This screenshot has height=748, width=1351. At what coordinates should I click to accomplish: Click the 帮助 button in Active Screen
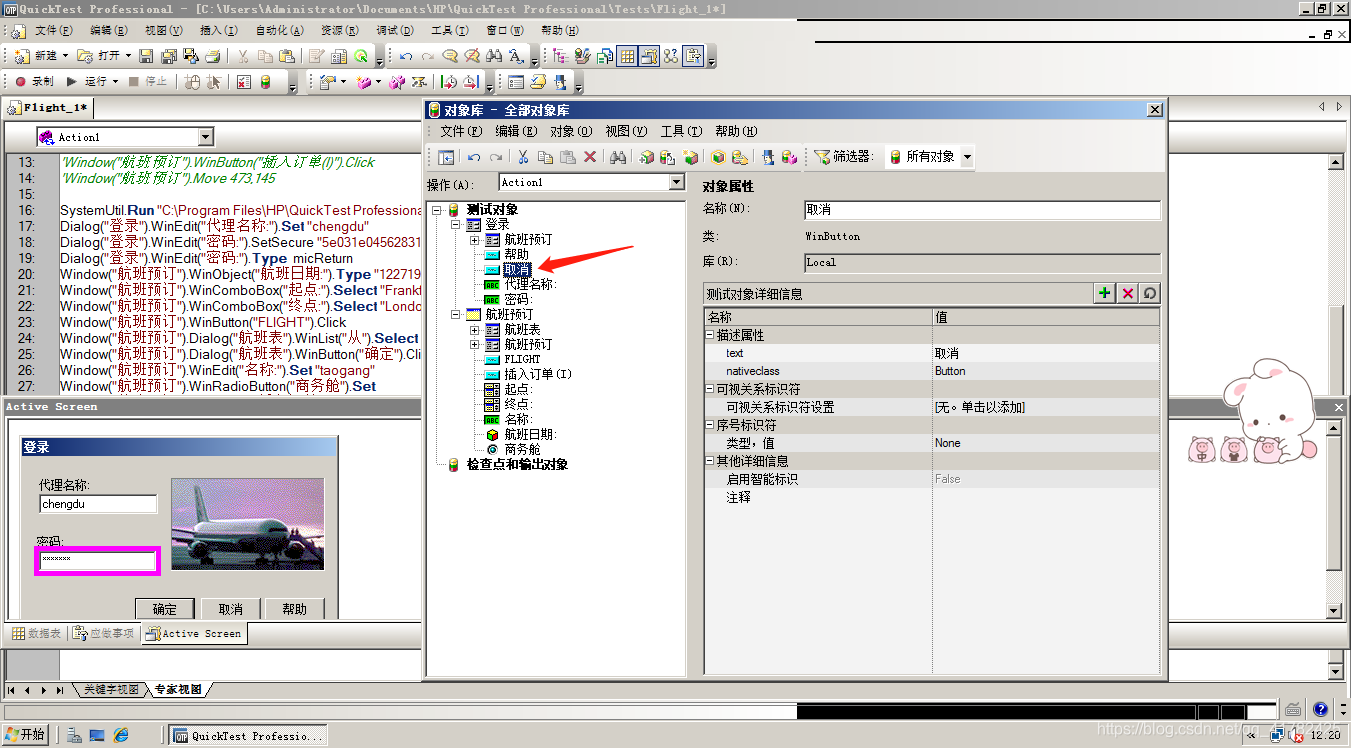tap(295, 609)
